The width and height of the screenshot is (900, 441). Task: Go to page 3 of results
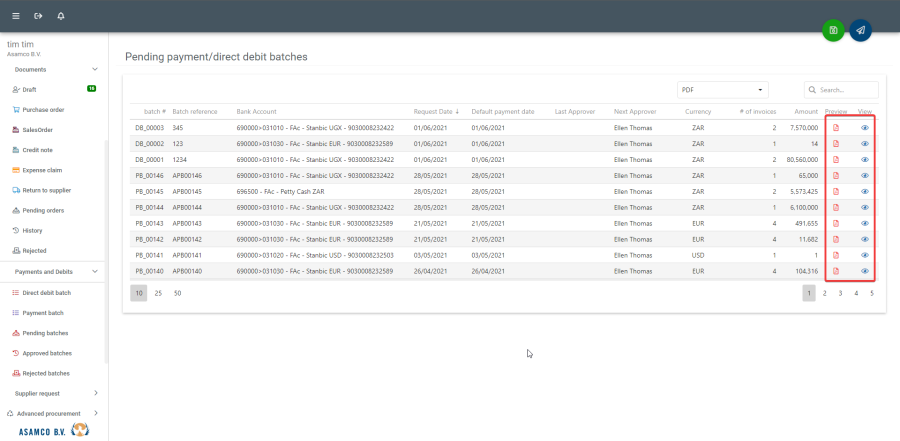point(840,293)
